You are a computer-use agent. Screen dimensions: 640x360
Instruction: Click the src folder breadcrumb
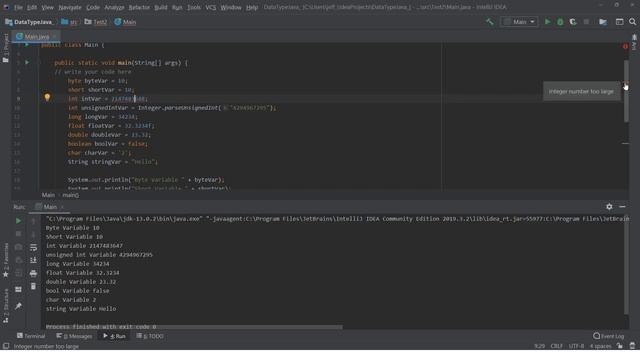[69, 22]
